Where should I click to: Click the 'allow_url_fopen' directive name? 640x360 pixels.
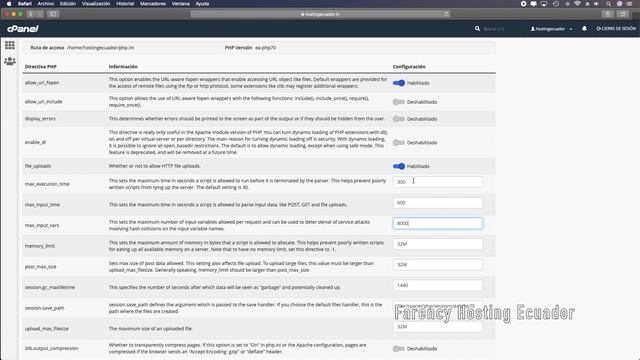click(x=42, y=83)
